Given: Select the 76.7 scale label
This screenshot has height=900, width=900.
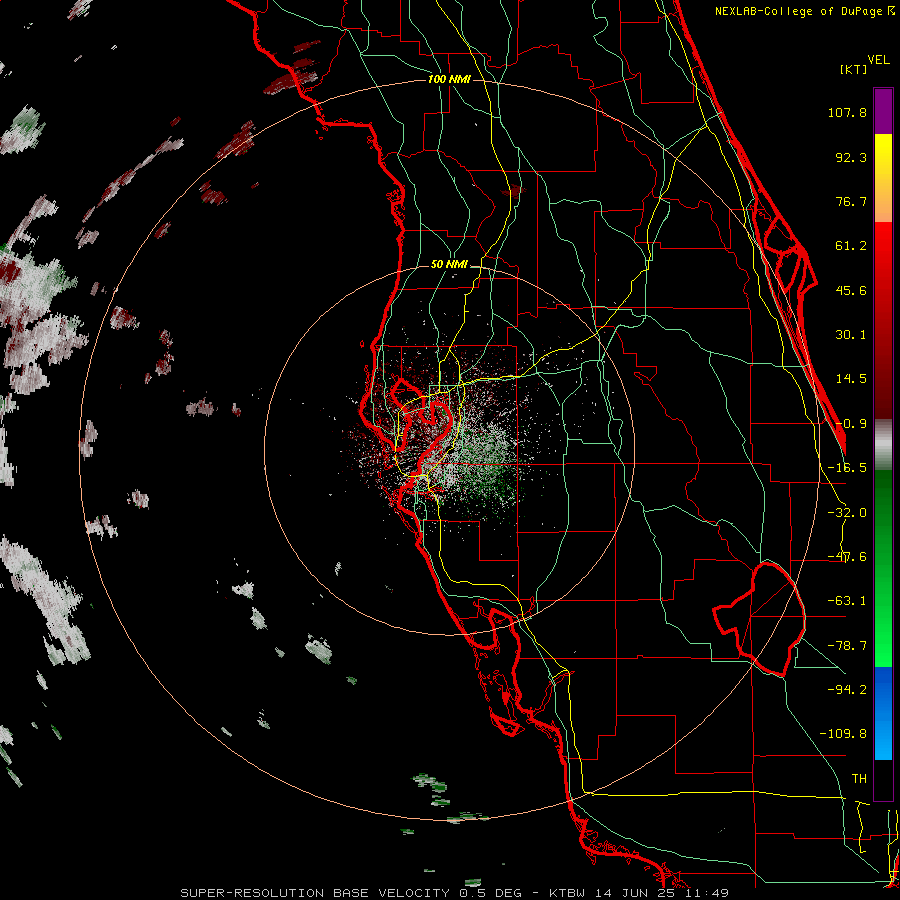Looking at the screenshot, I should point(851,201).
